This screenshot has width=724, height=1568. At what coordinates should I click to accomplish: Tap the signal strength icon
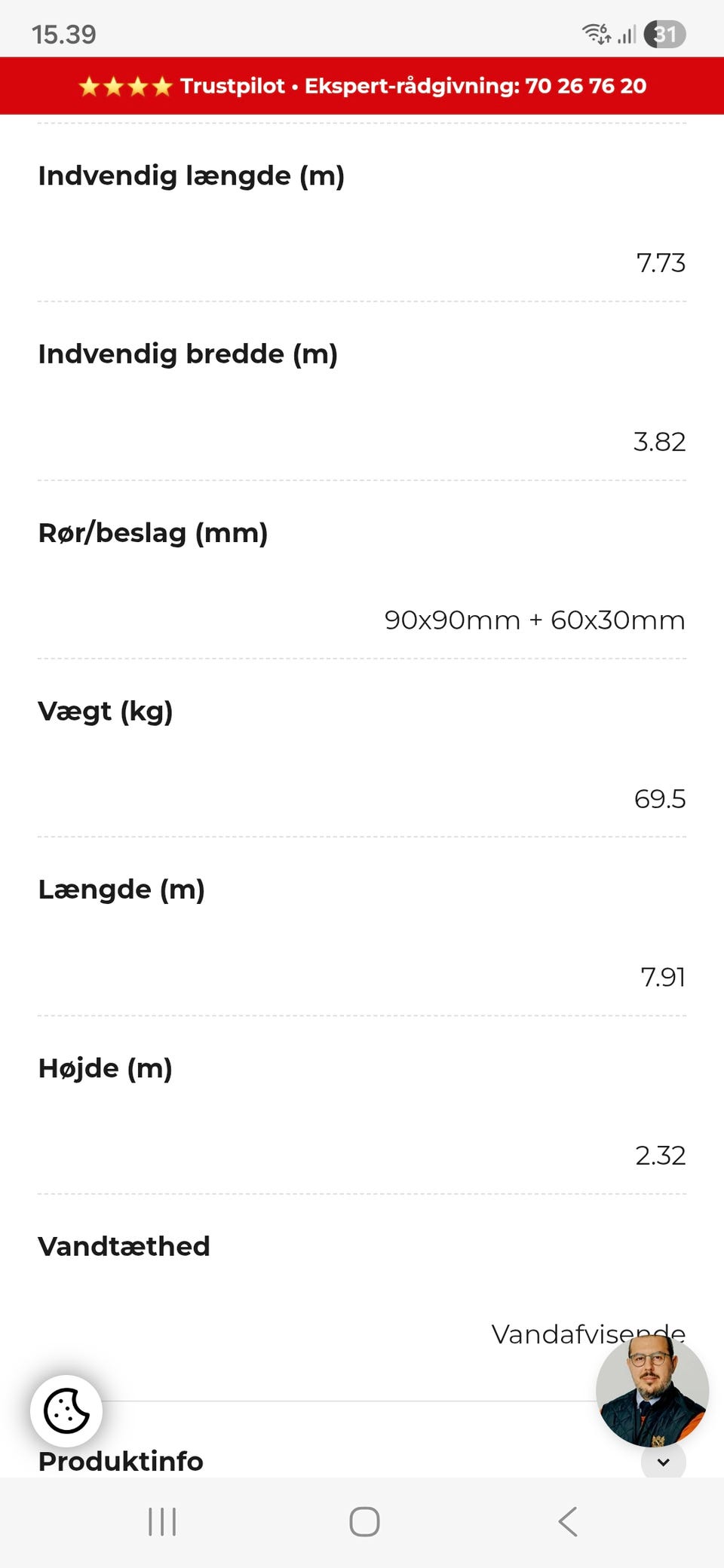(627, 34)
